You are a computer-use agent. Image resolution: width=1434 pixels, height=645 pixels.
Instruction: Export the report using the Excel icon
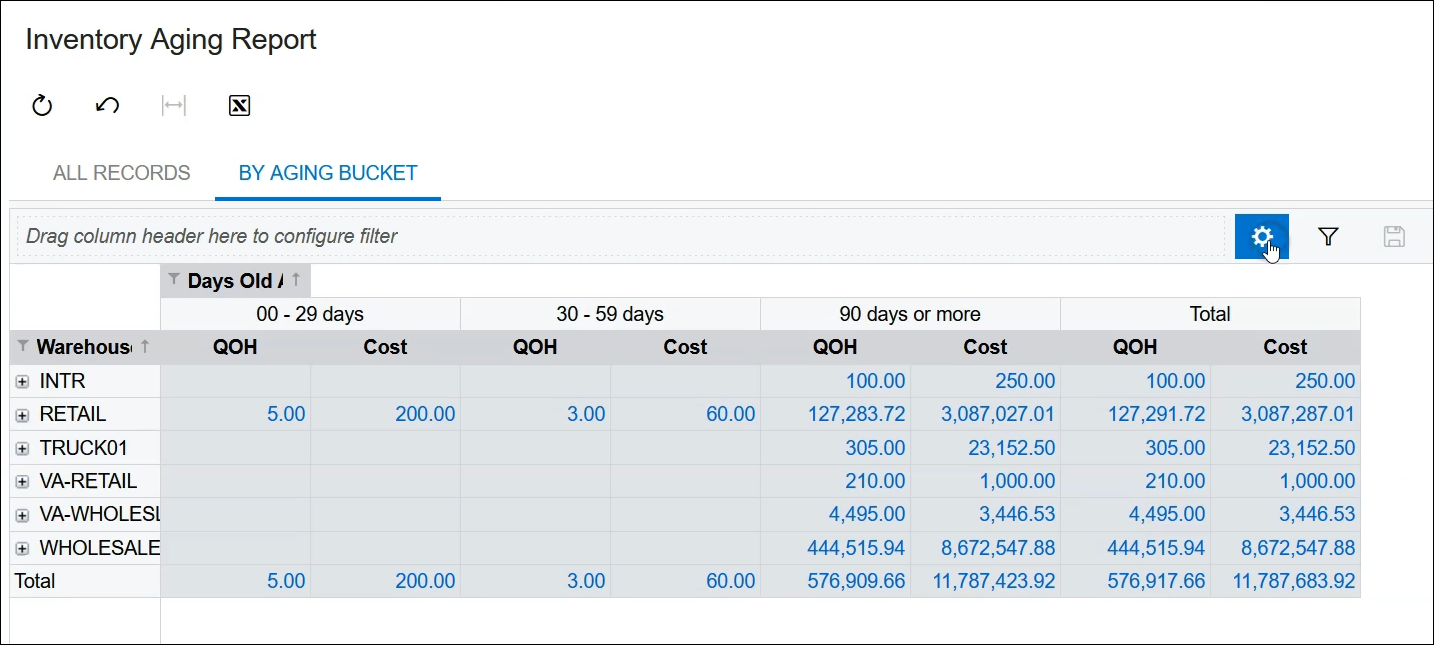(x=239, y=105)
